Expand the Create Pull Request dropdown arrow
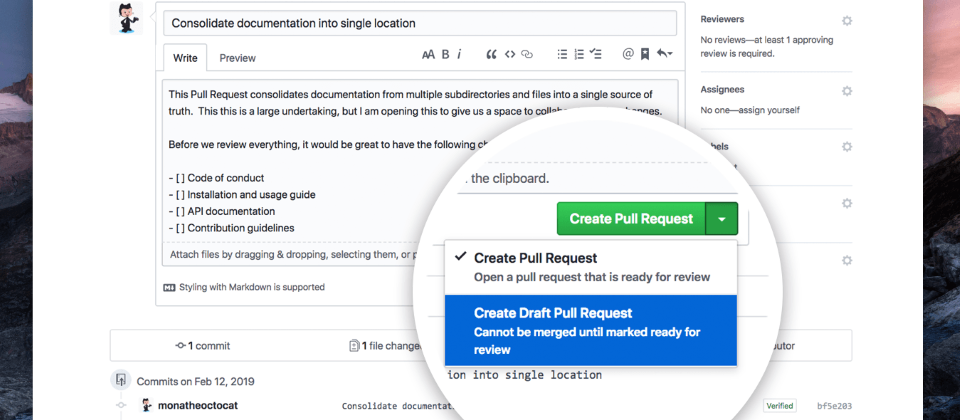 click(x=722, y=219)
